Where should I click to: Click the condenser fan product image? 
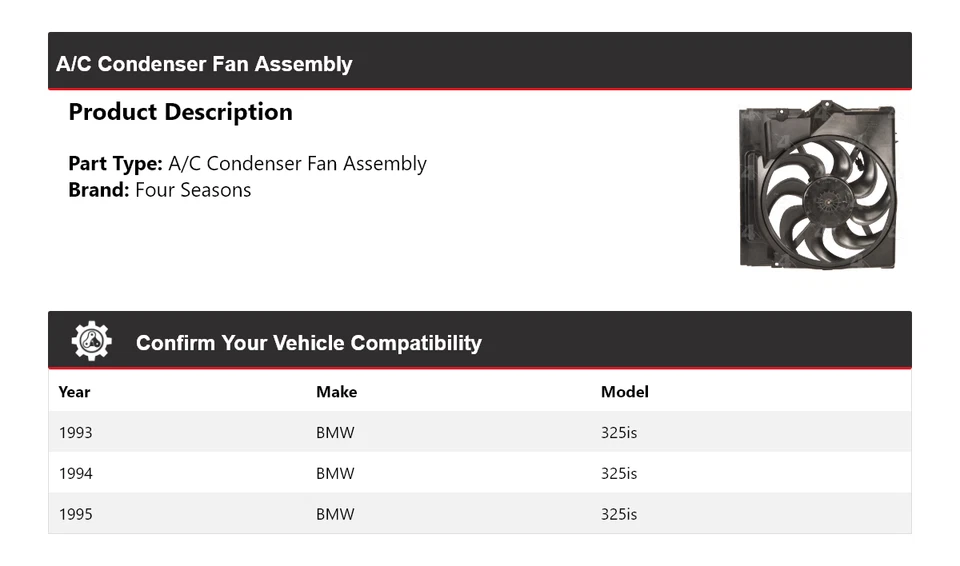point(817,185)
